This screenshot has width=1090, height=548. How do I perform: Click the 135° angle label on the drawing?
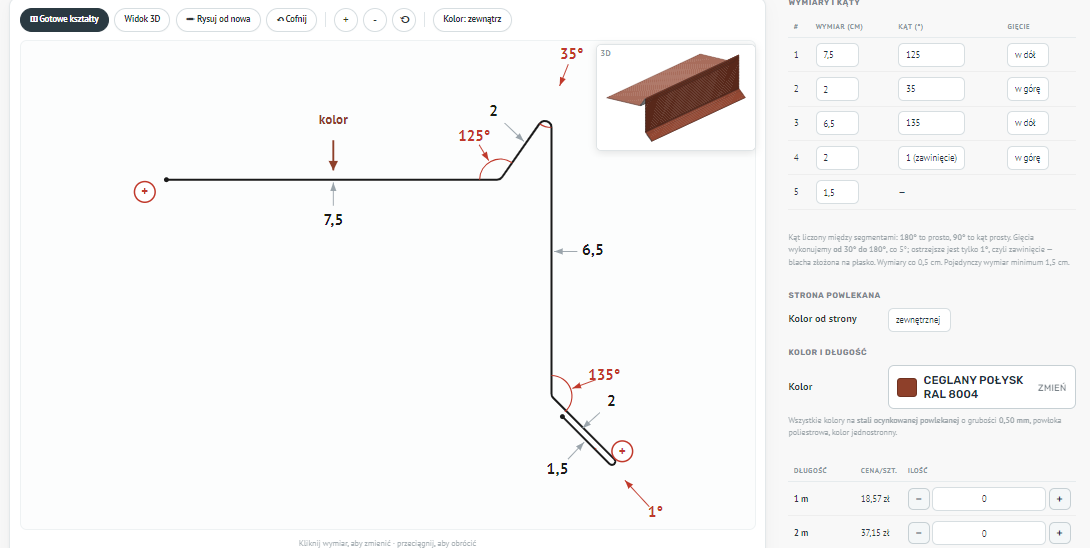(604, 374)
